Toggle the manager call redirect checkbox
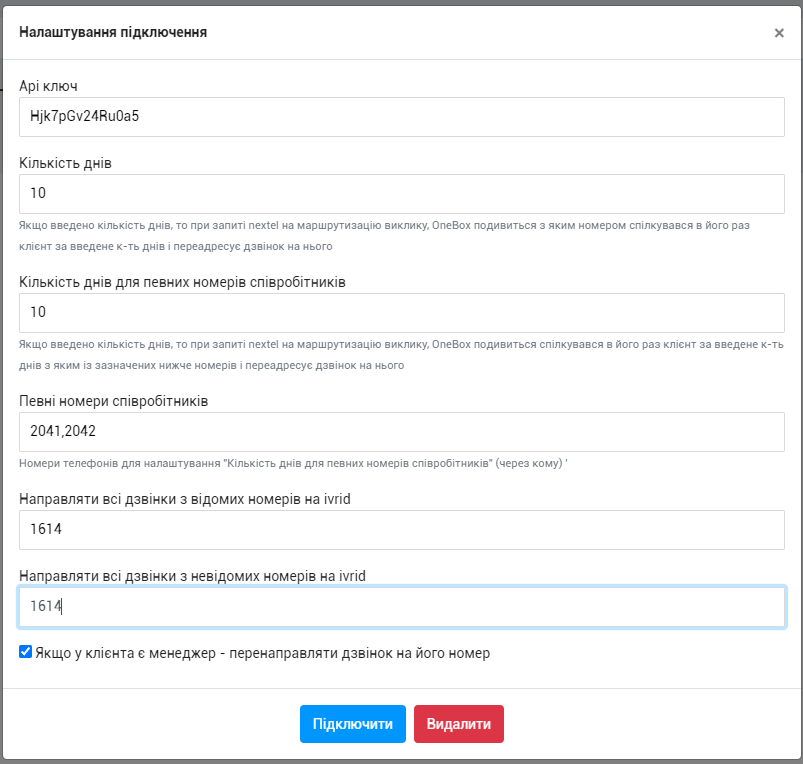The width and height of the screenshot is (803, 764). 26,652
